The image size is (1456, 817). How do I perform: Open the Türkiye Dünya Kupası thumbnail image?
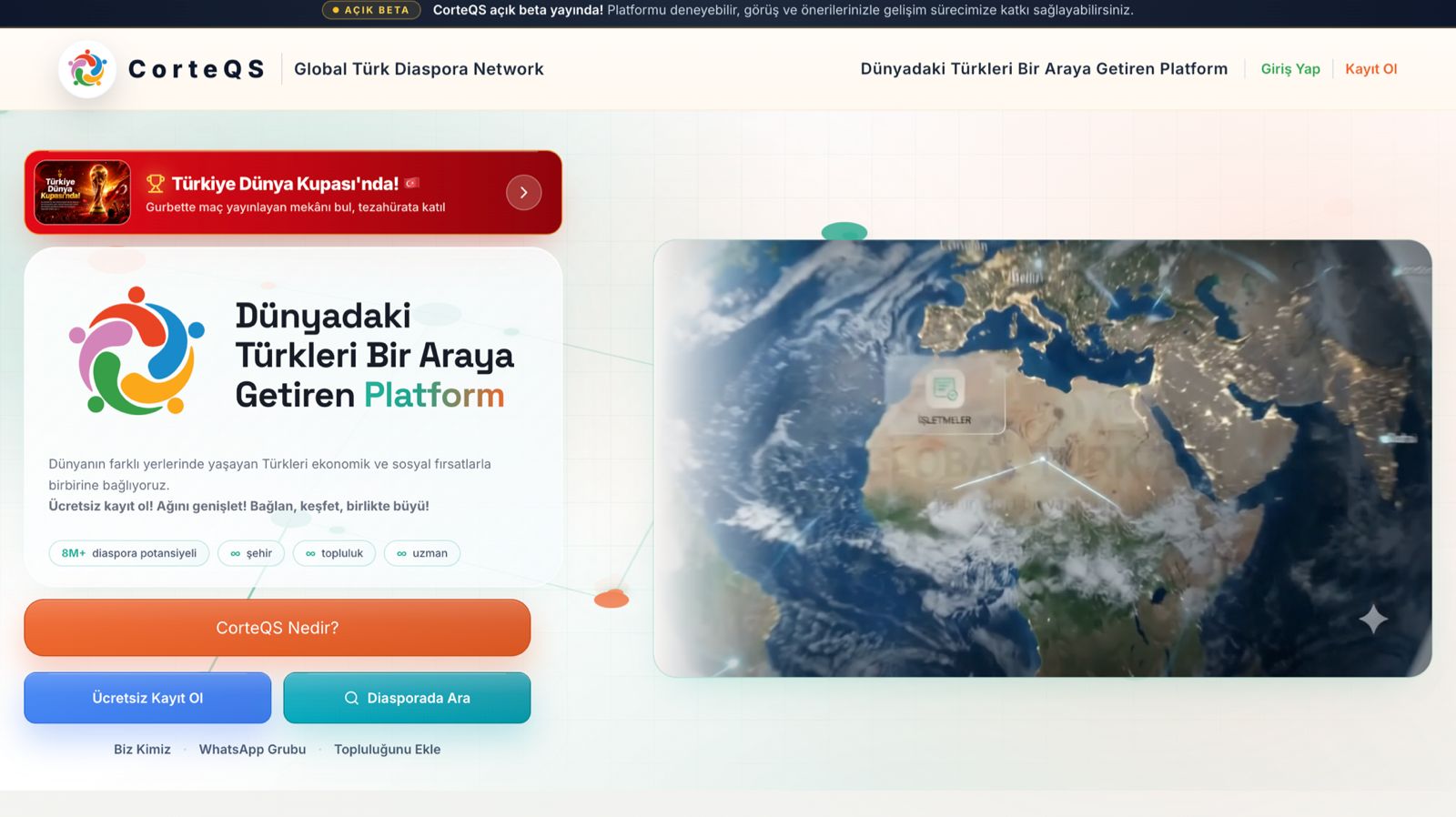tap(82, 192)
